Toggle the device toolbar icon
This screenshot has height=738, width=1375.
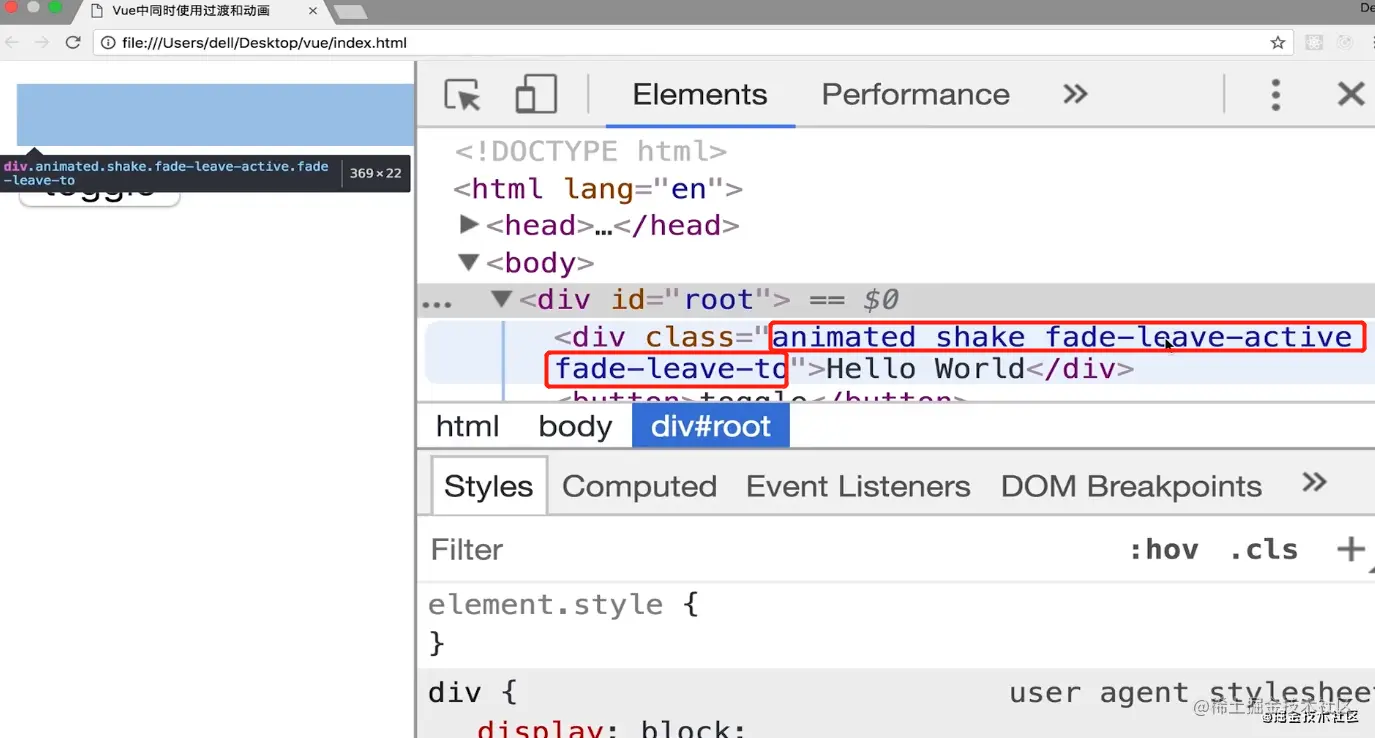(x=536, y=95)
